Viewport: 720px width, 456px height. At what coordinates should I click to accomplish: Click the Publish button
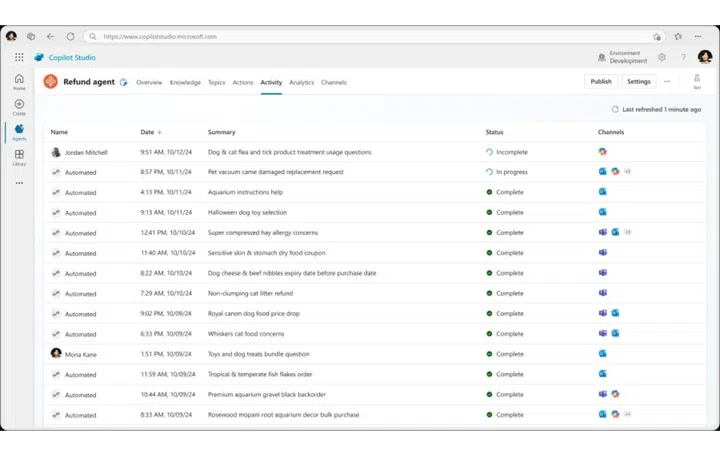[x=601, y=82]
